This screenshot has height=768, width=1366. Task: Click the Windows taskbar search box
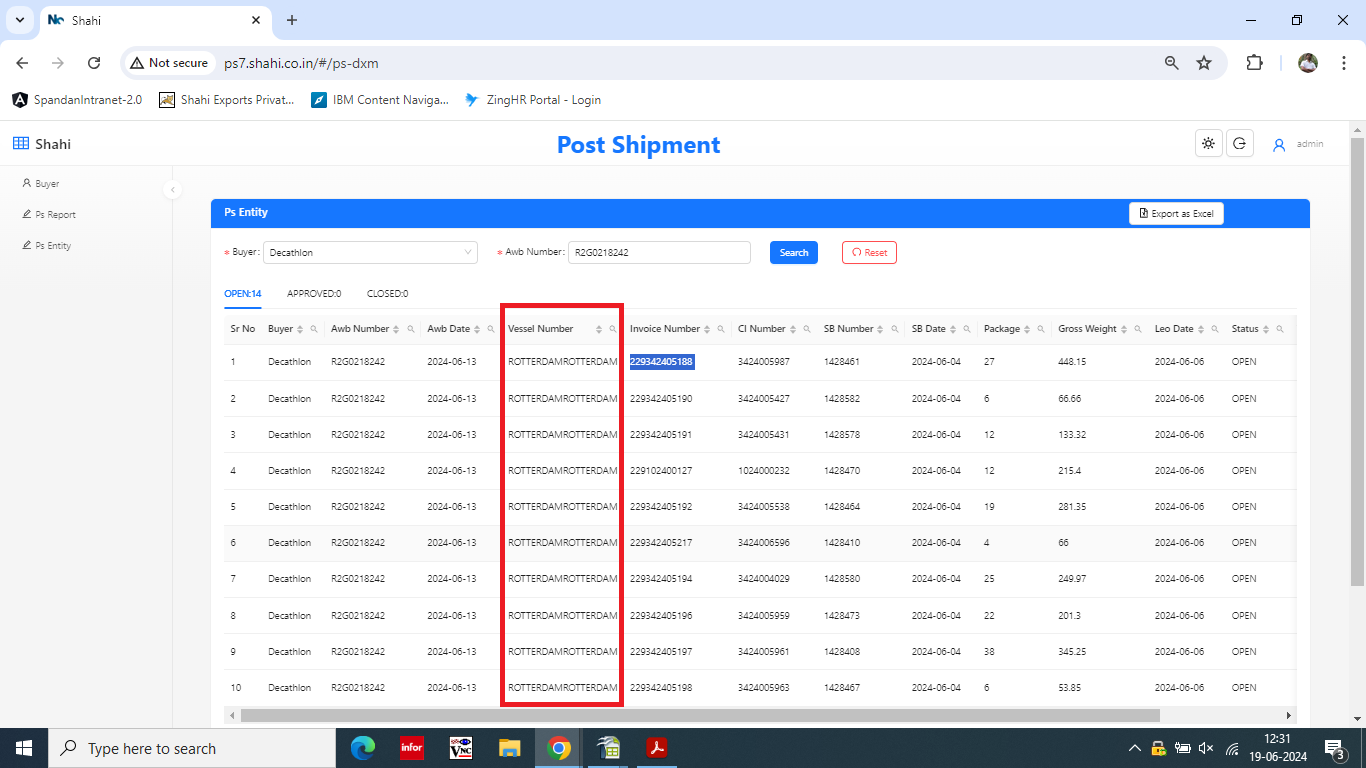tap(192, 748)
